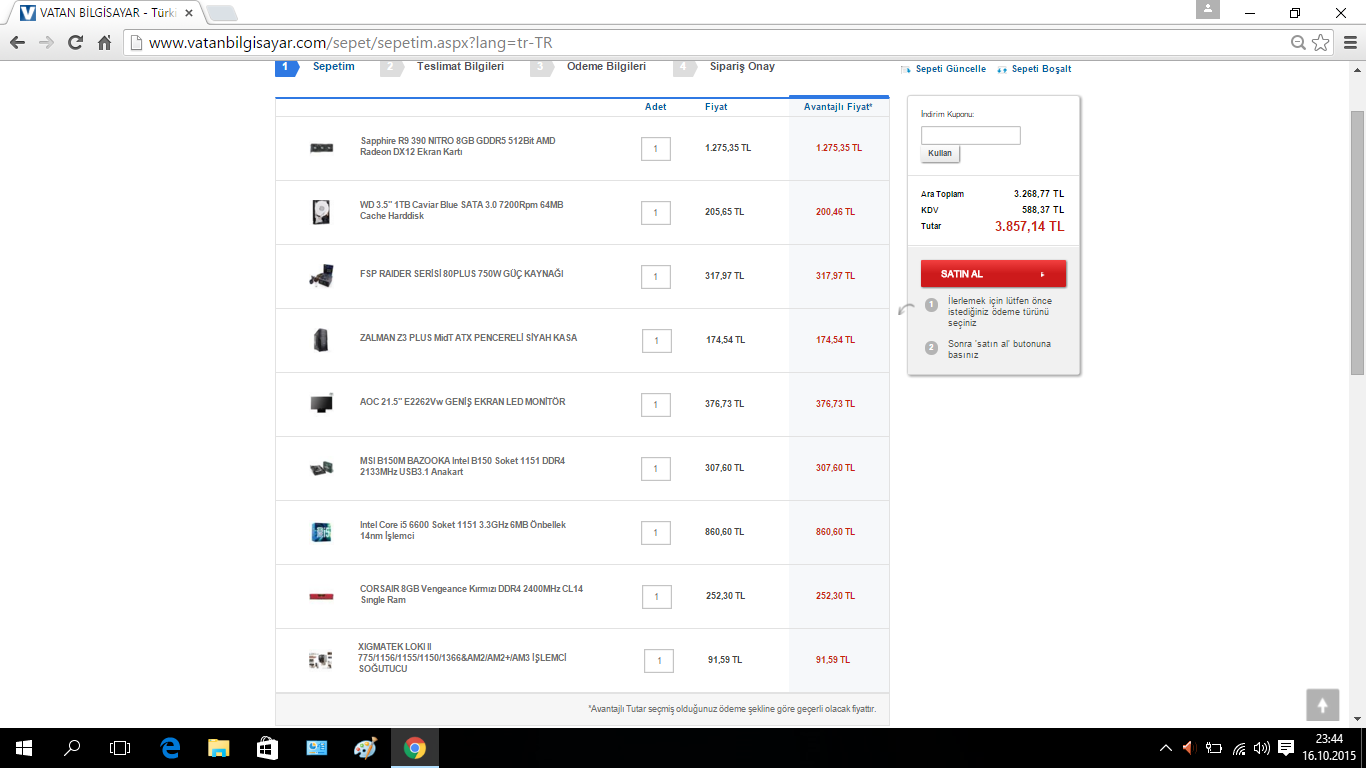Click Kullan coupon button
Screen dimensions: 1366x768
point(940,154)
